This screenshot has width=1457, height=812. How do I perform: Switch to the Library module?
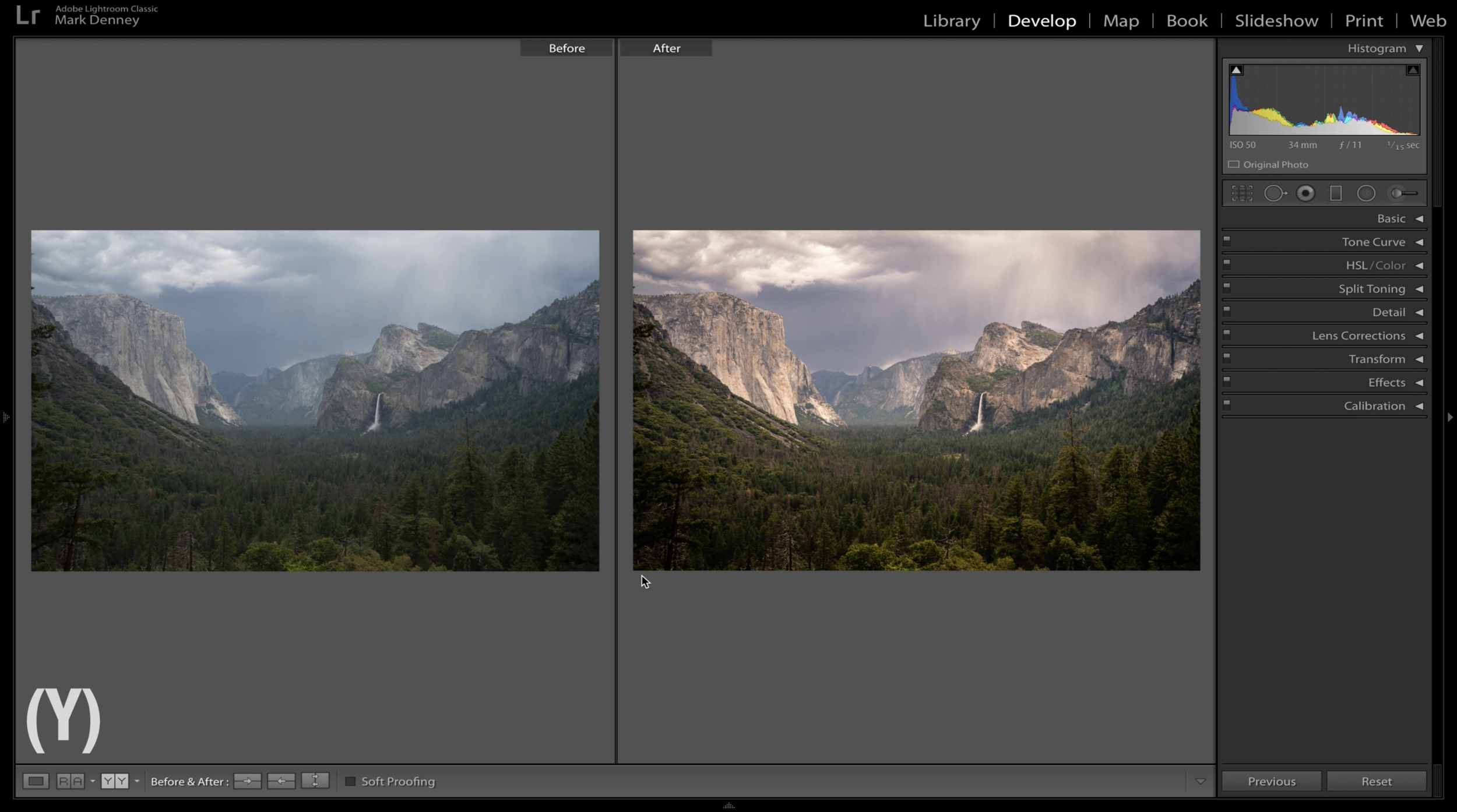952,21
